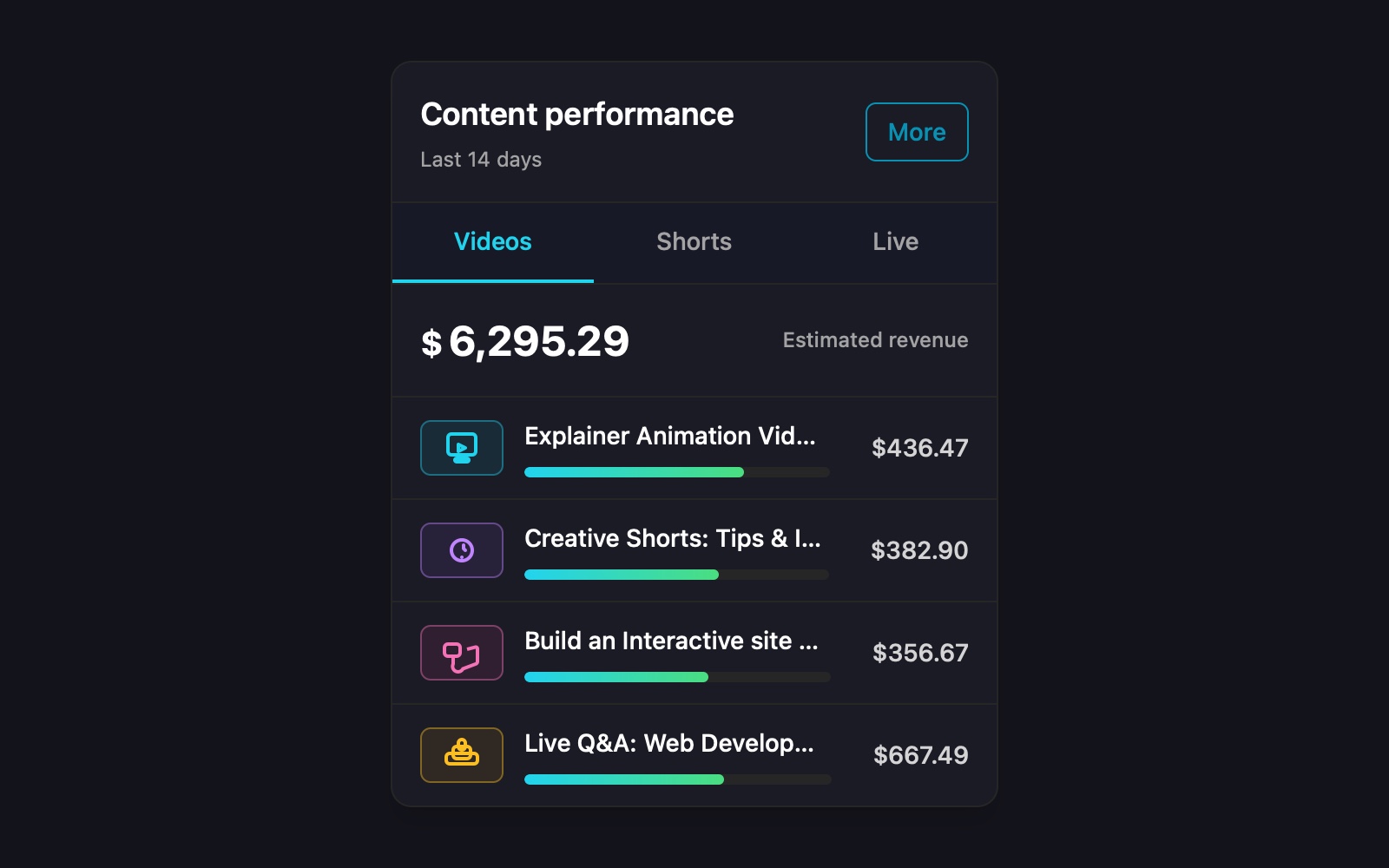Select the $6,295.29 estimated revenue figure
Image resolution: width=1389 pixels, height=868 pixels.
(x=523, y=341)
